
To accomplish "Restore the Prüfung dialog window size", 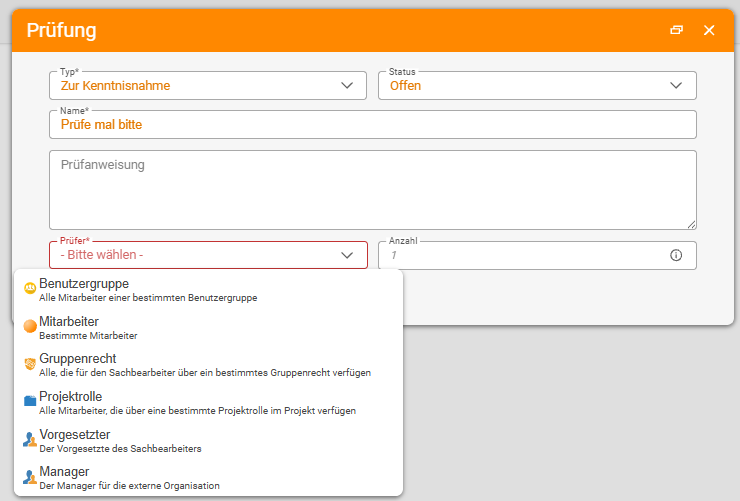I will tap(676, 30).
